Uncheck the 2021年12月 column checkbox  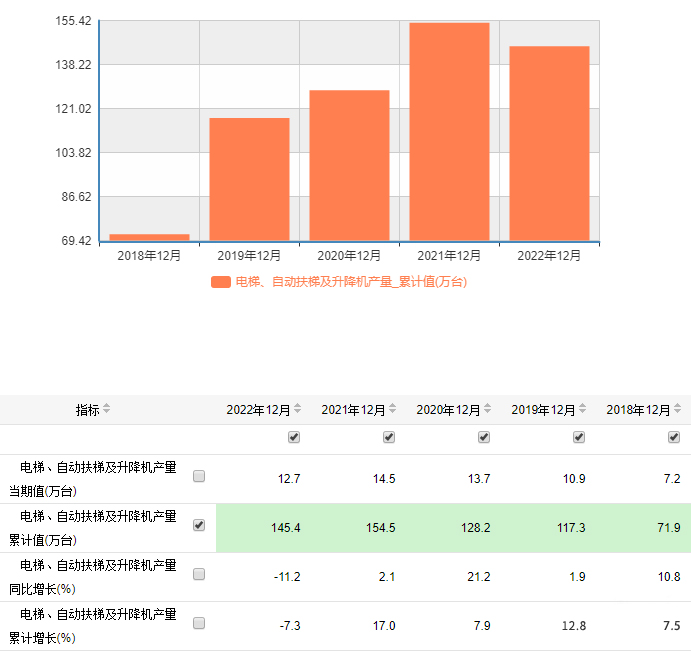coord(389,437)
